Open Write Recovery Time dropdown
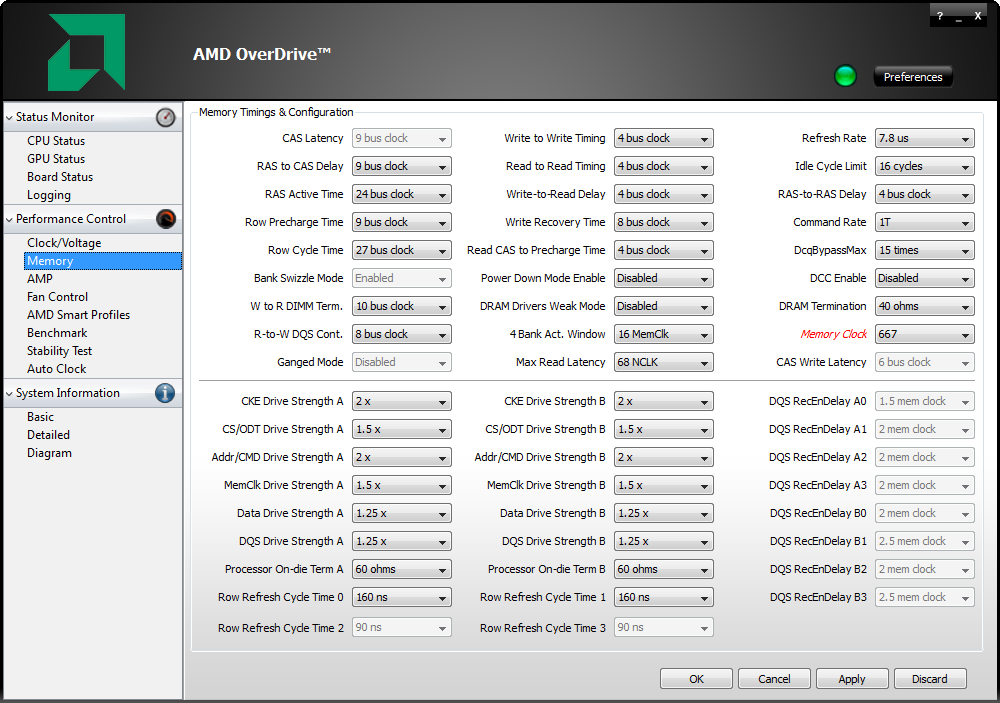The height and width of the screenshot is (703, 1000). point(664,222)
